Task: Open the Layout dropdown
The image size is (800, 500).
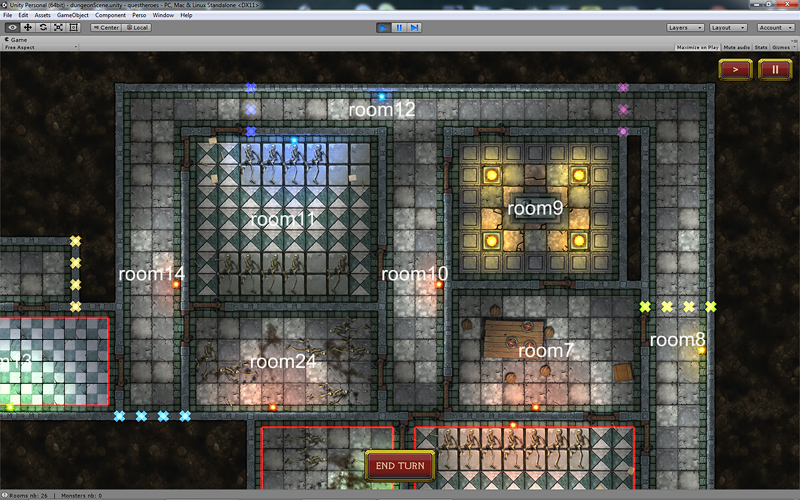Action: (728, 27)
